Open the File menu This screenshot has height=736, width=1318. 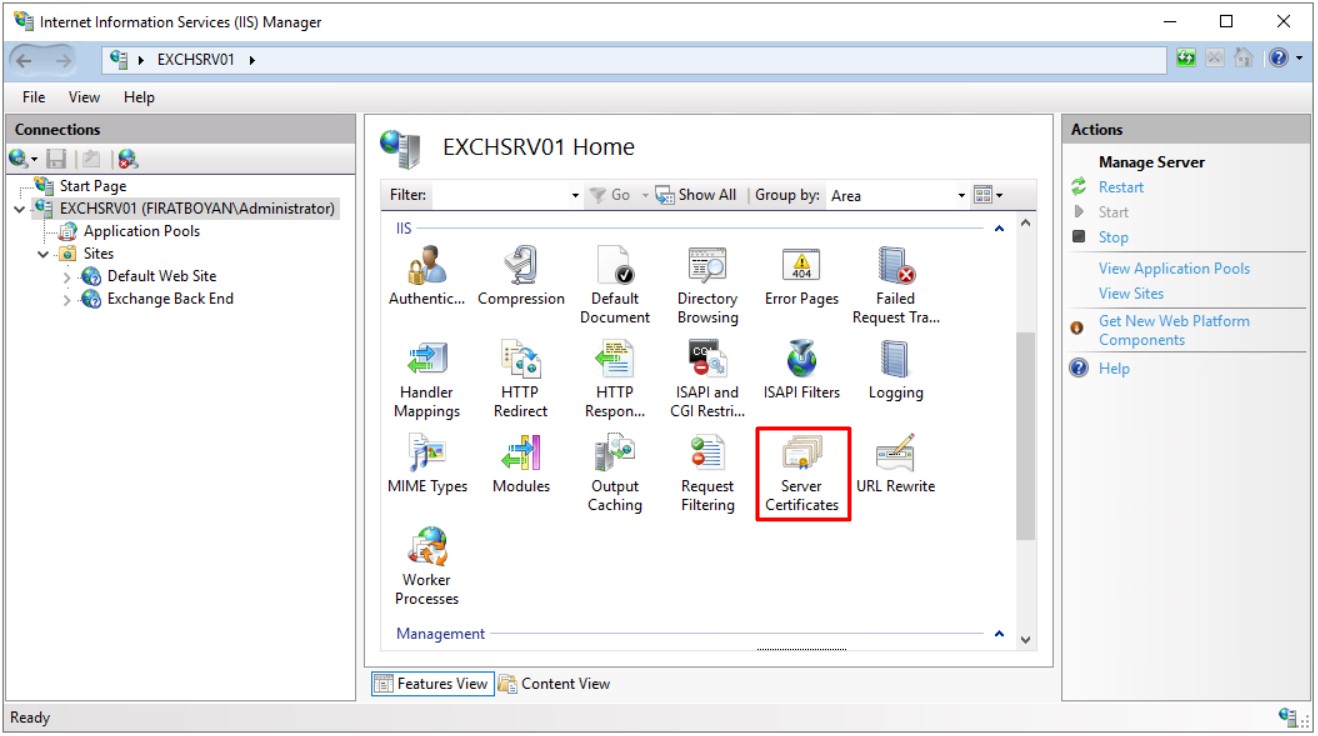[34, 97]
